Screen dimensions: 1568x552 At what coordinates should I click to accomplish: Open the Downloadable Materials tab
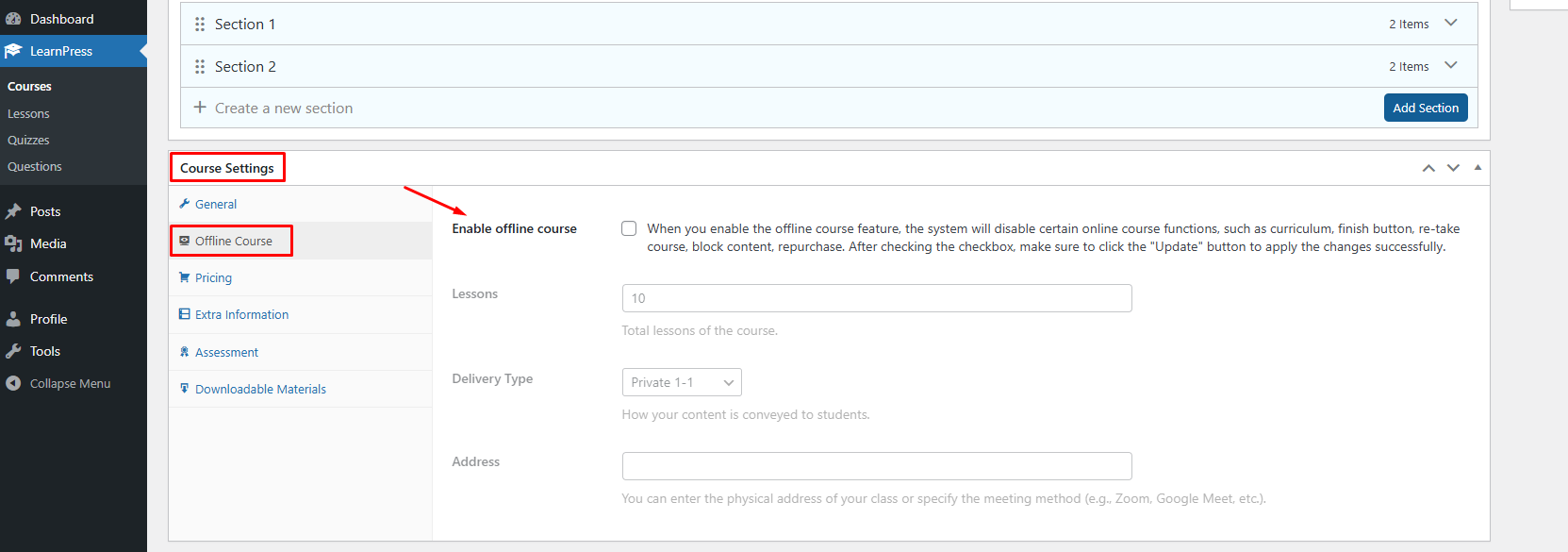260,389
